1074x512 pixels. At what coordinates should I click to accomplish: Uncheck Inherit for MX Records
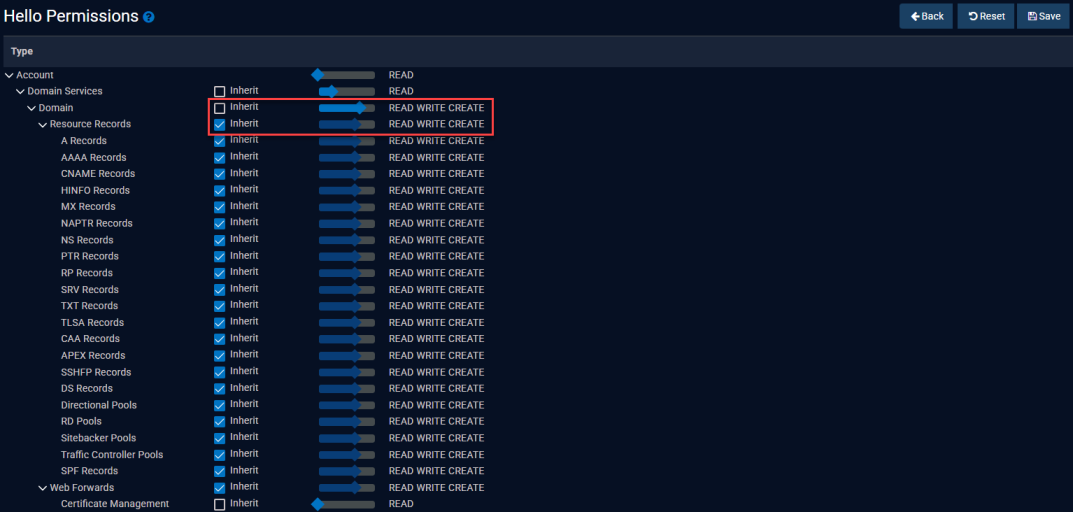220,207
